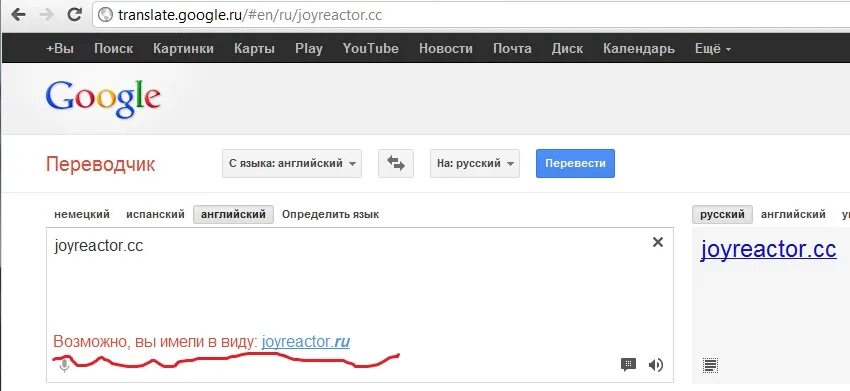Open the target language dropdown 'На: русский'
Screen dimensions: 850x391
475,163
